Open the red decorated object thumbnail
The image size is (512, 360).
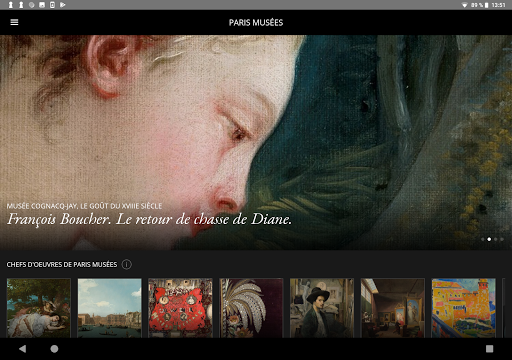(180, 308)
